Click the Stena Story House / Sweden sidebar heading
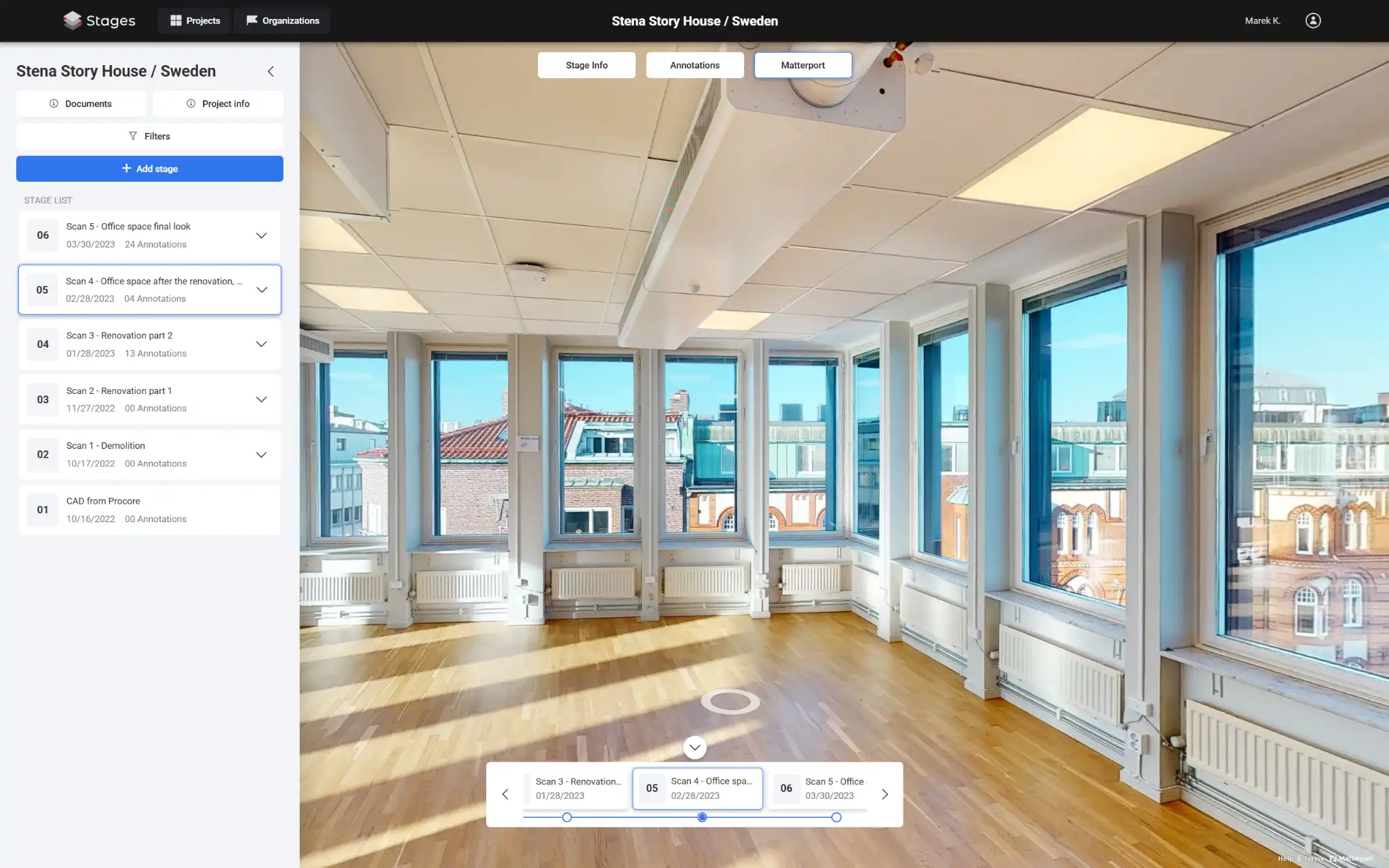 [x=116, y=71]
